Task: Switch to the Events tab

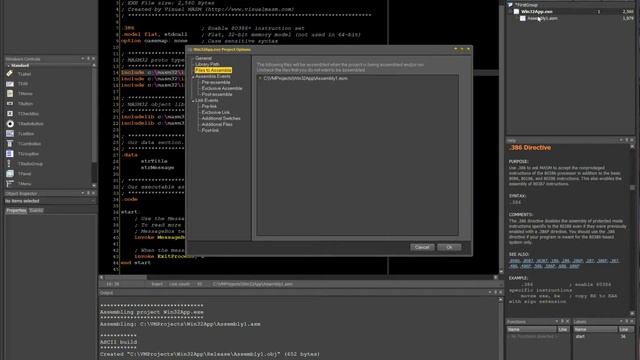Action: 36,211
